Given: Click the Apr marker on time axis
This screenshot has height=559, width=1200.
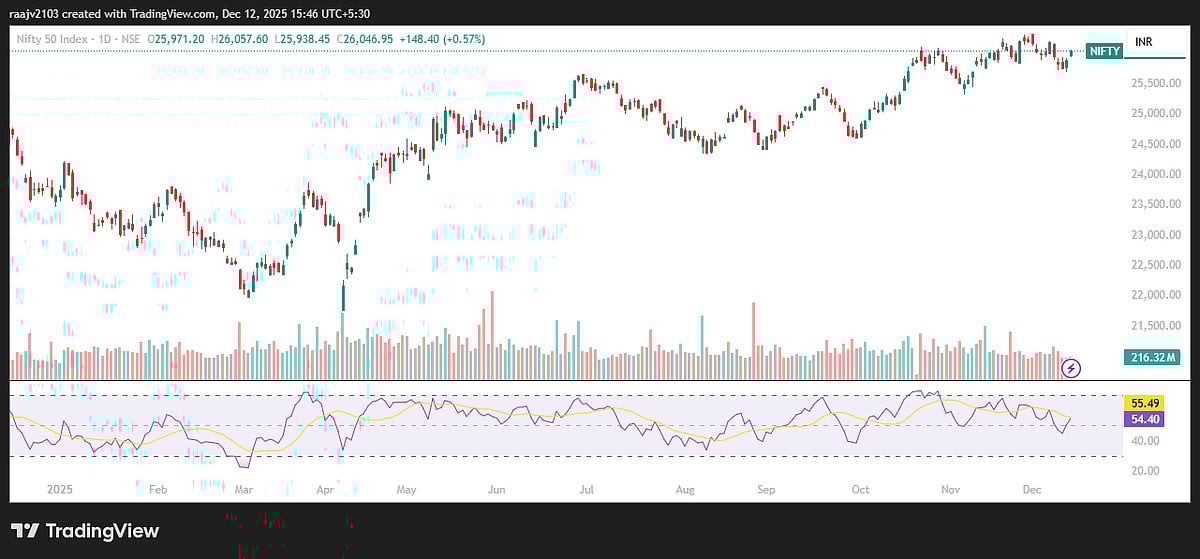Looking at the screenshot, I should [325, 491].
